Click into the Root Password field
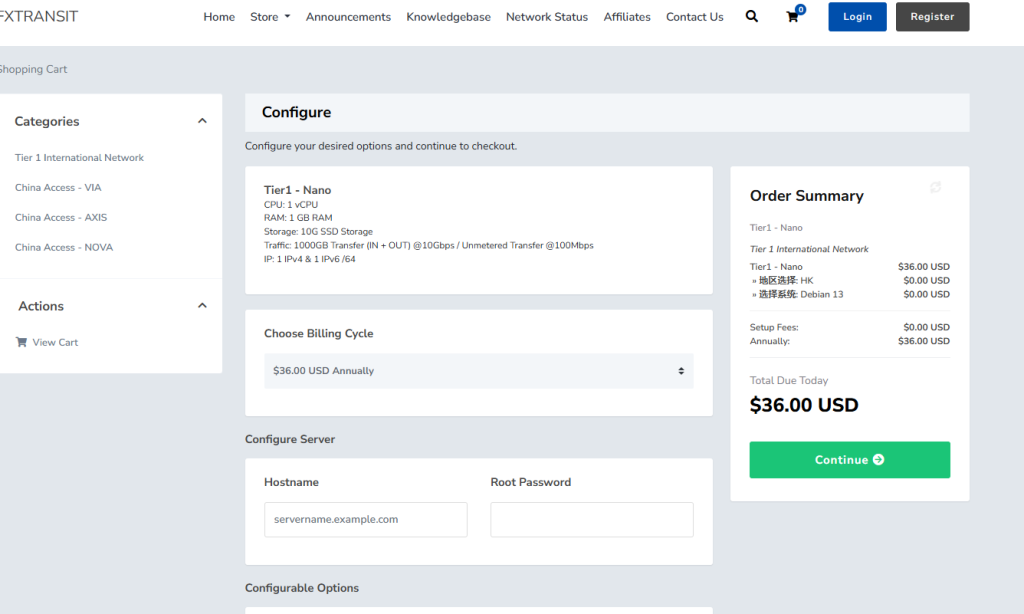1024x614 pixels. click(591, 520)
